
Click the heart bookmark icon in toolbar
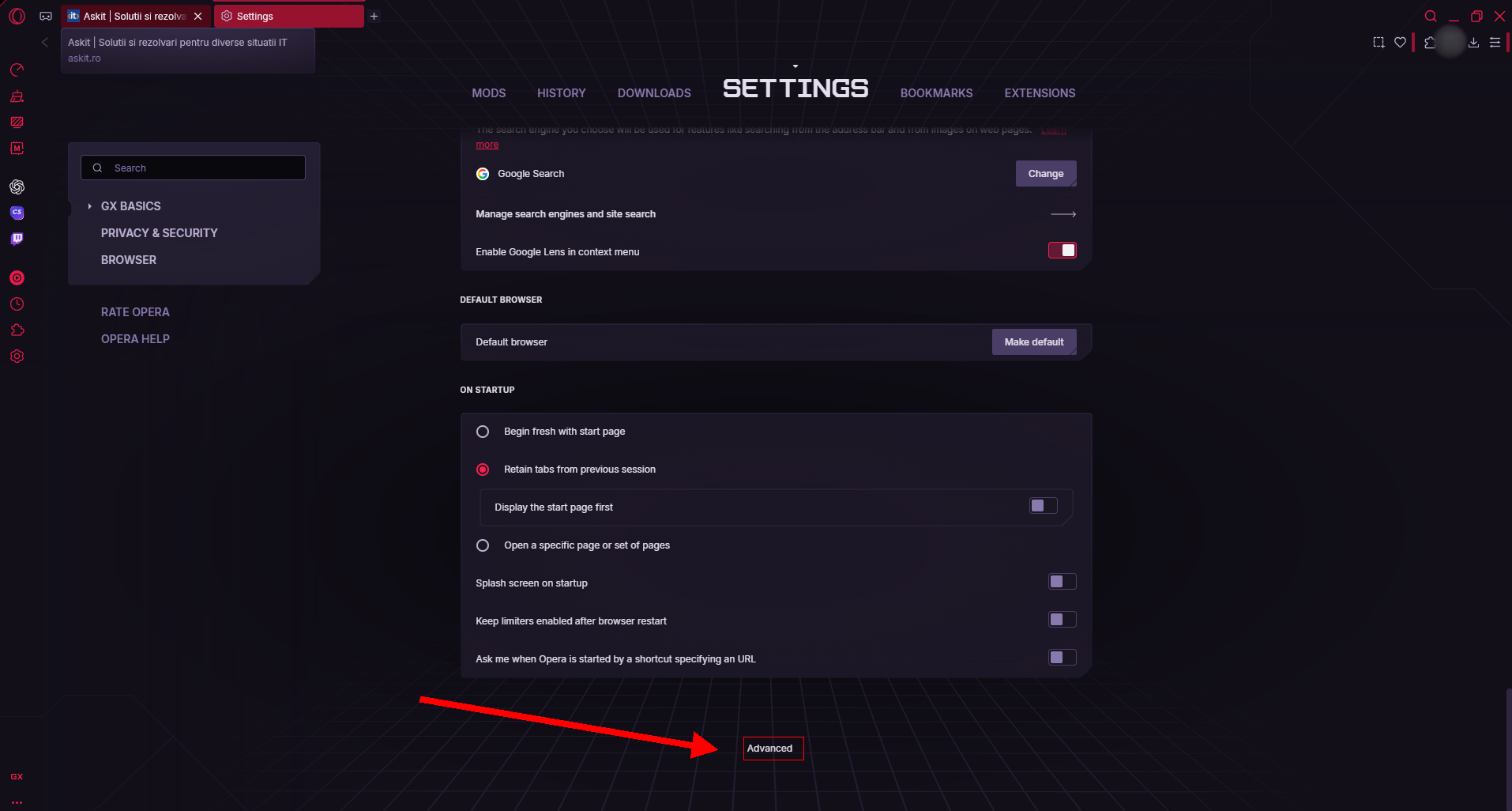(x=1400, y=43)
